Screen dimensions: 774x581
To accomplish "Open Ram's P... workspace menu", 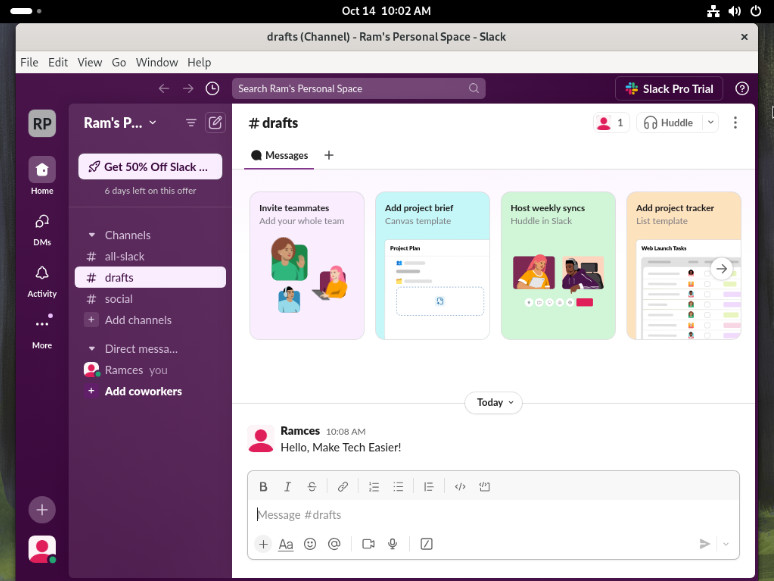I will tap(120, 123).
